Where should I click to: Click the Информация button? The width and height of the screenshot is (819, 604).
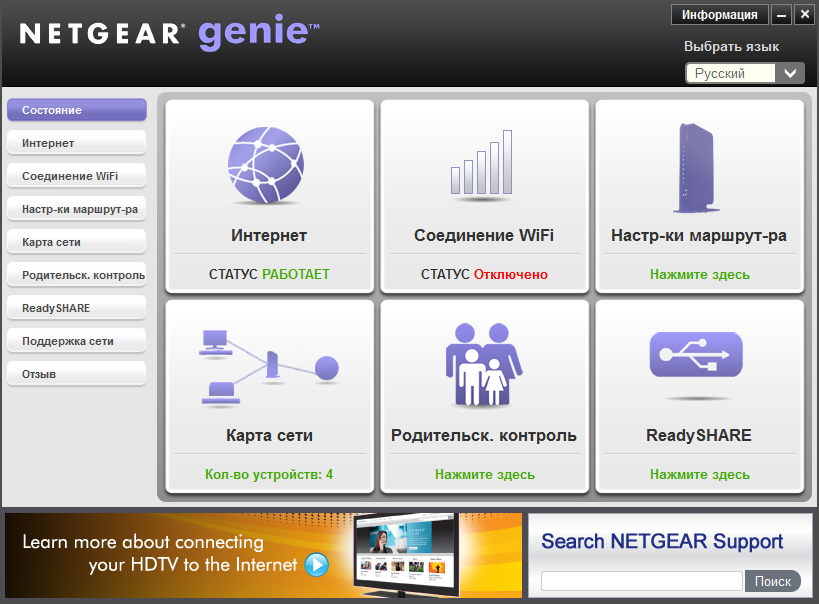coord(719,15)
